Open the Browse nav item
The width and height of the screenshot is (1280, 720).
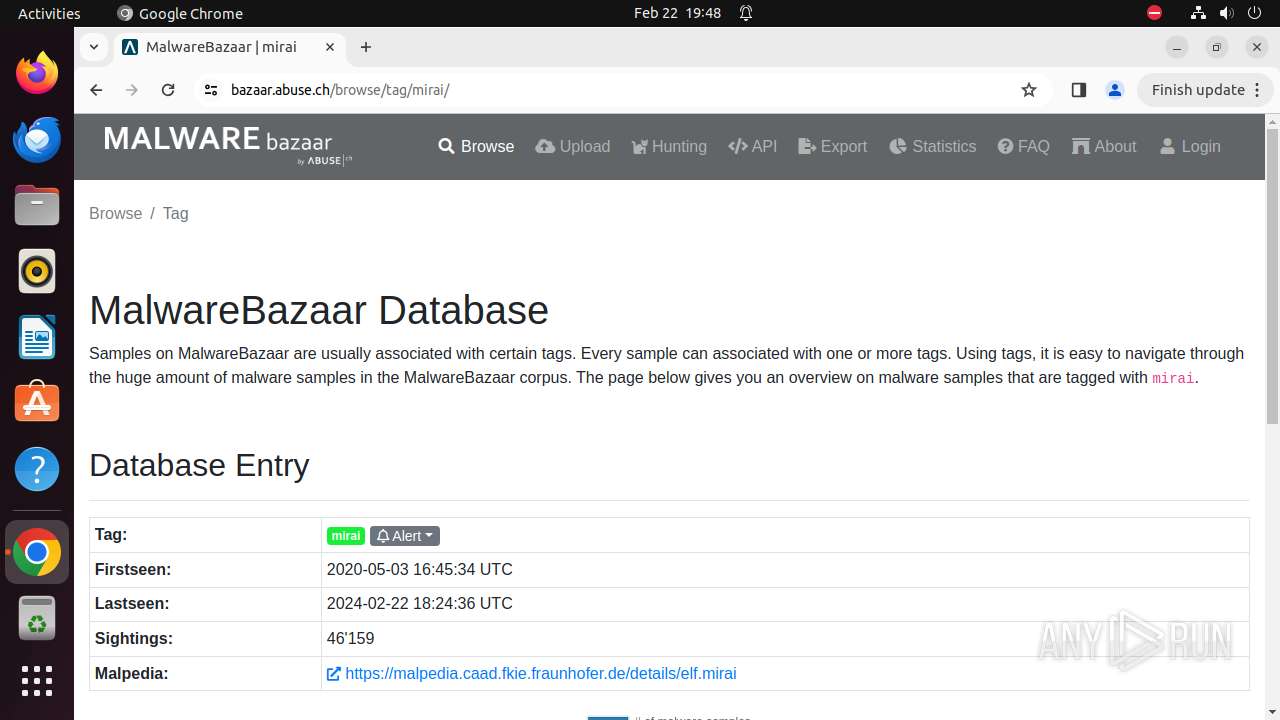point(476,146)
